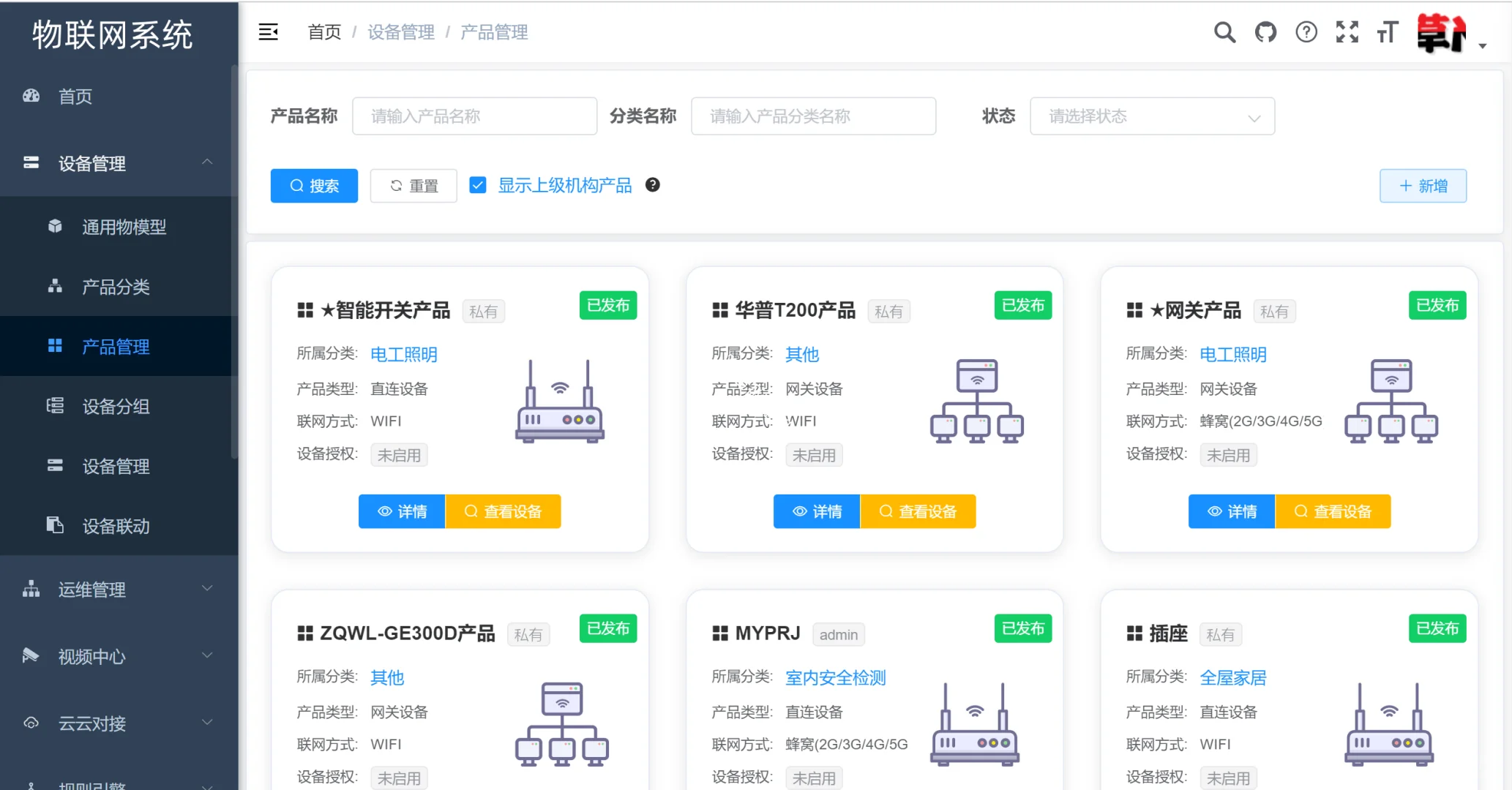Click the help question mark icon
Viewport: 1512px width, 790px height.
[1306, 32]
